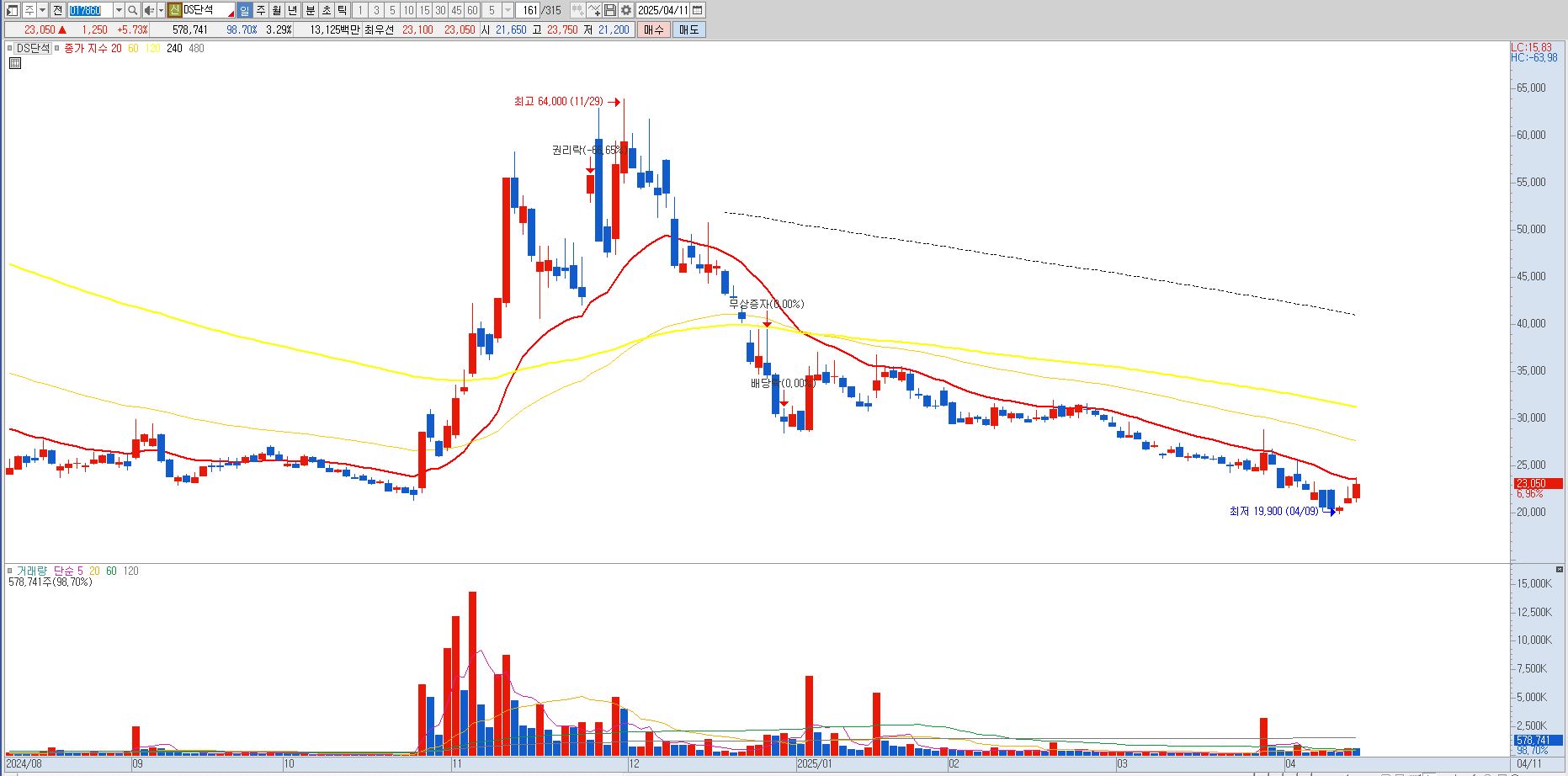Click the 15 interval preset button
1568x776 pixels.
coord(424,10)
